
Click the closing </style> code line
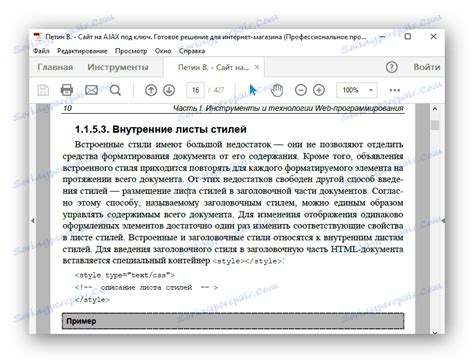(x=92, y=300)
